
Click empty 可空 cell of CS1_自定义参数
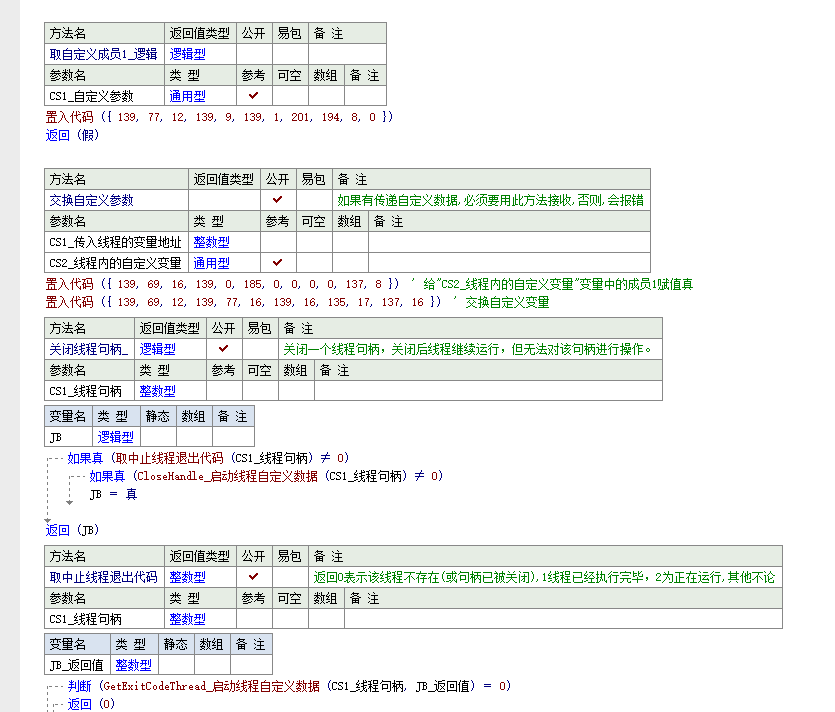tap(290, 96)
